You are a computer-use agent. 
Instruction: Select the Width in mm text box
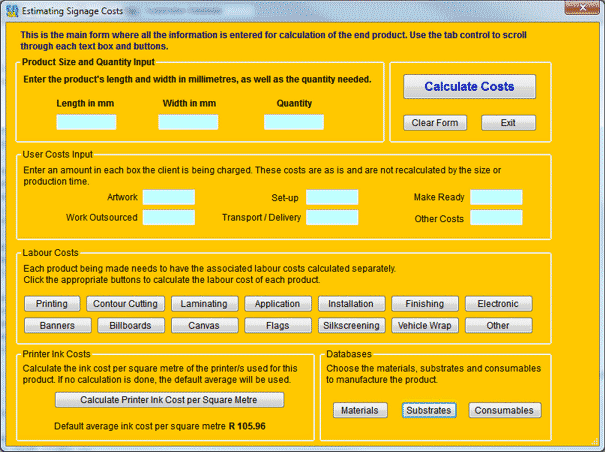(188, 122)
